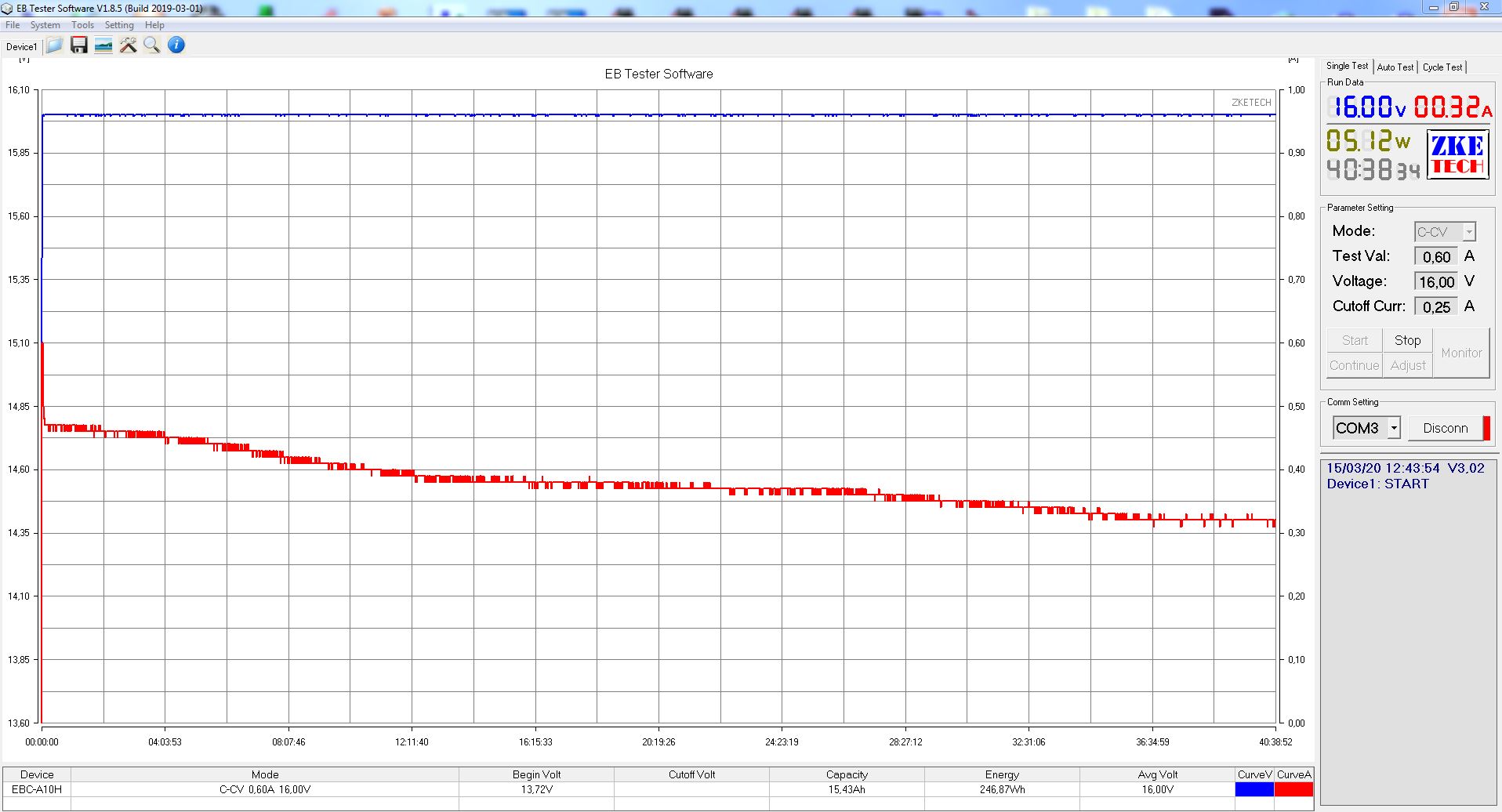The width and height of the screenshot is (1502, 812).
Task: Expand the Mode C-CV dropdown
Action: pos(1468,232)
